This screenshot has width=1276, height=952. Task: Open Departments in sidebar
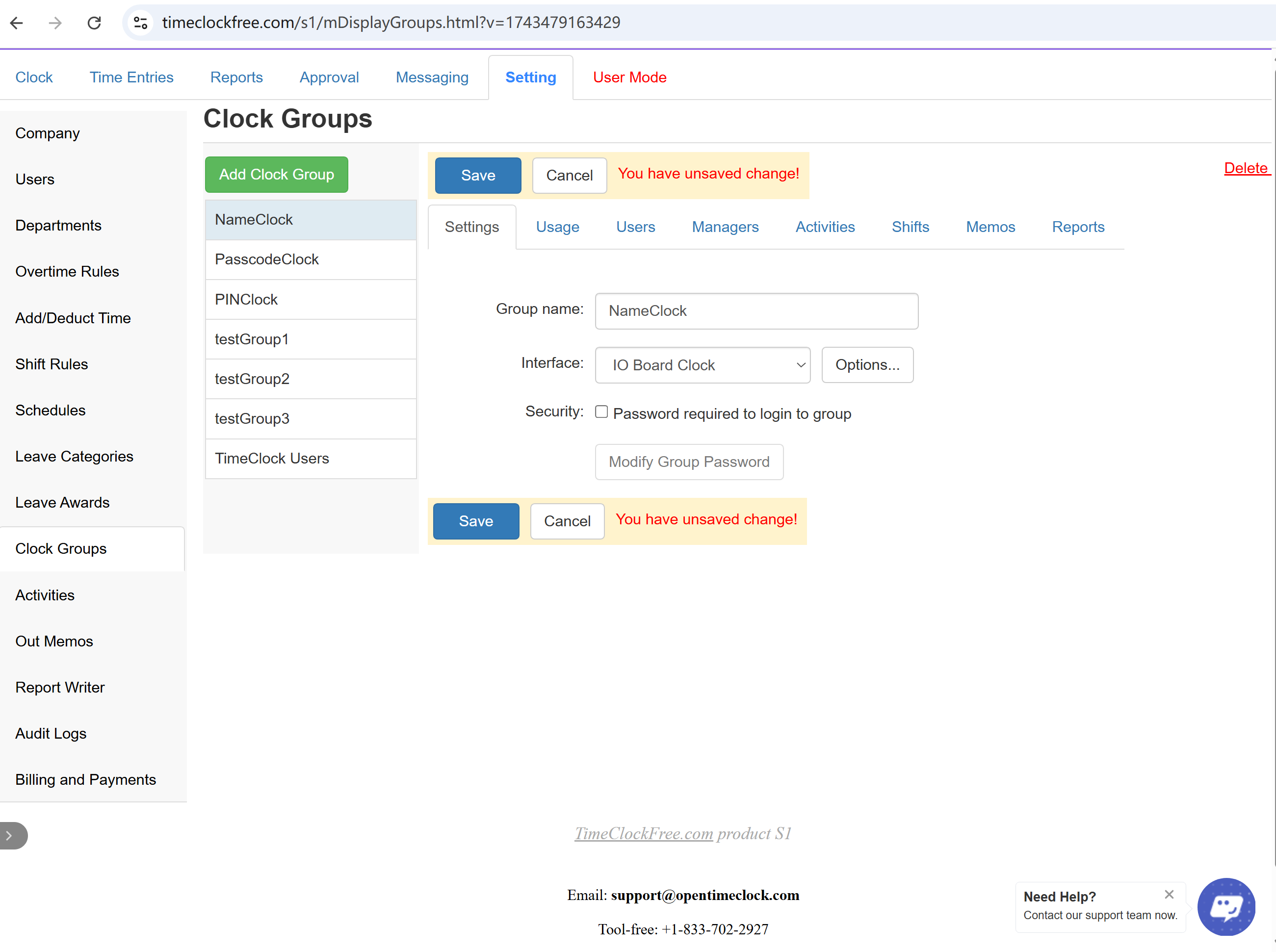click(x=93, y=225)
